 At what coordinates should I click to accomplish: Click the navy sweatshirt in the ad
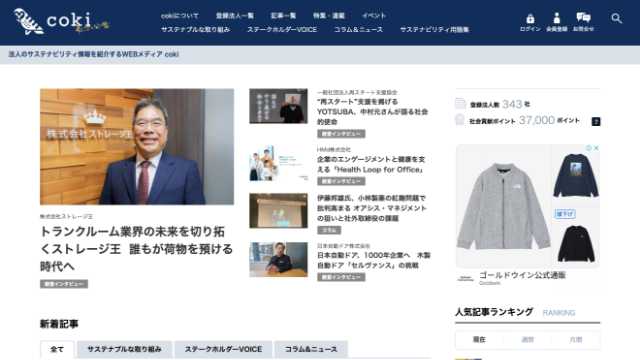pos(576,176)
